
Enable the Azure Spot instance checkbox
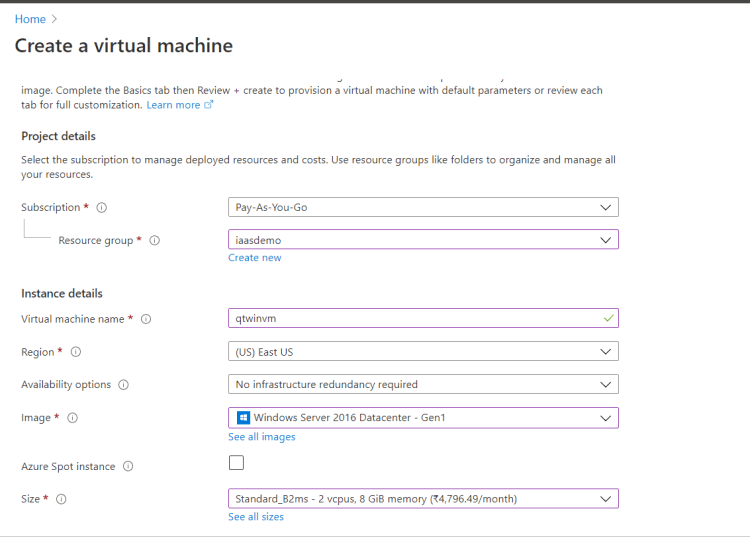pyautogui.click(x=236, y=463)
